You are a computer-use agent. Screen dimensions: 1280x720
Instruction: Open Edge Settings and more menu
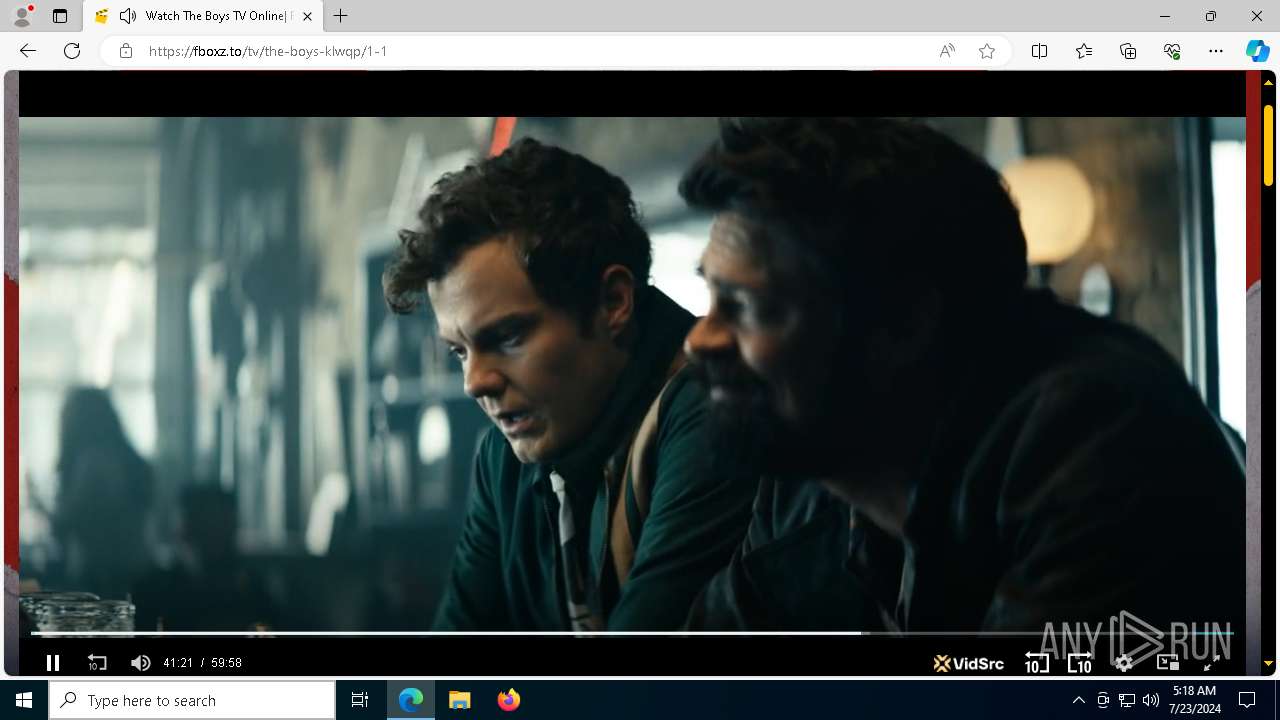(x=1216, y=51)
